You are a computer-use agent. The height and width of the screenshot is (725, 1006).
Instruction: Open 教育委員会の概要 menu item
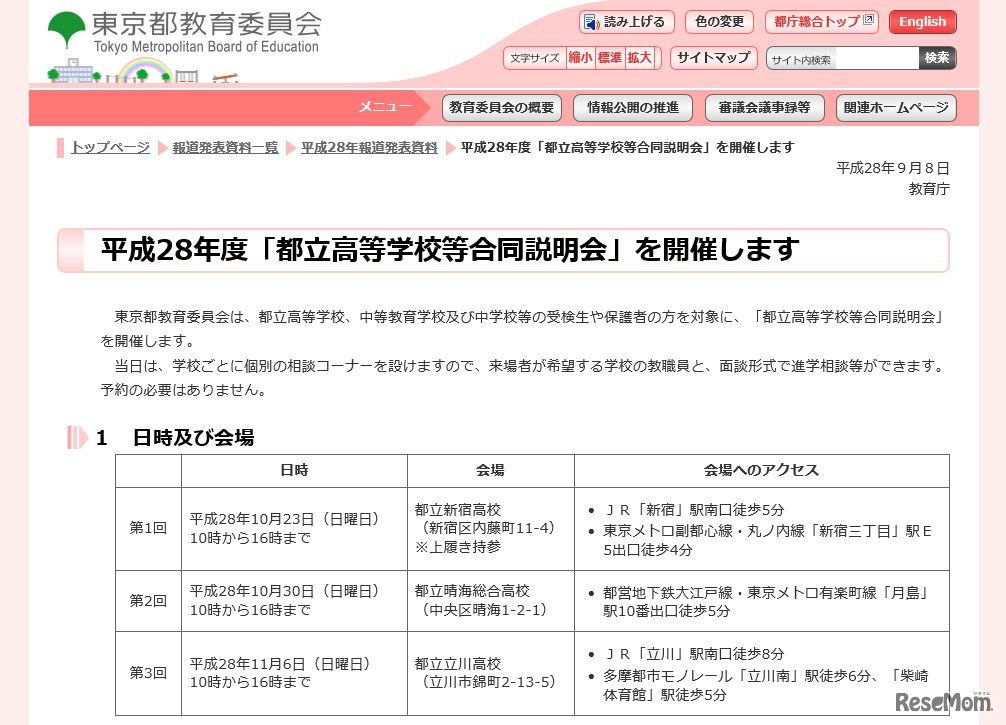[501, 108]
